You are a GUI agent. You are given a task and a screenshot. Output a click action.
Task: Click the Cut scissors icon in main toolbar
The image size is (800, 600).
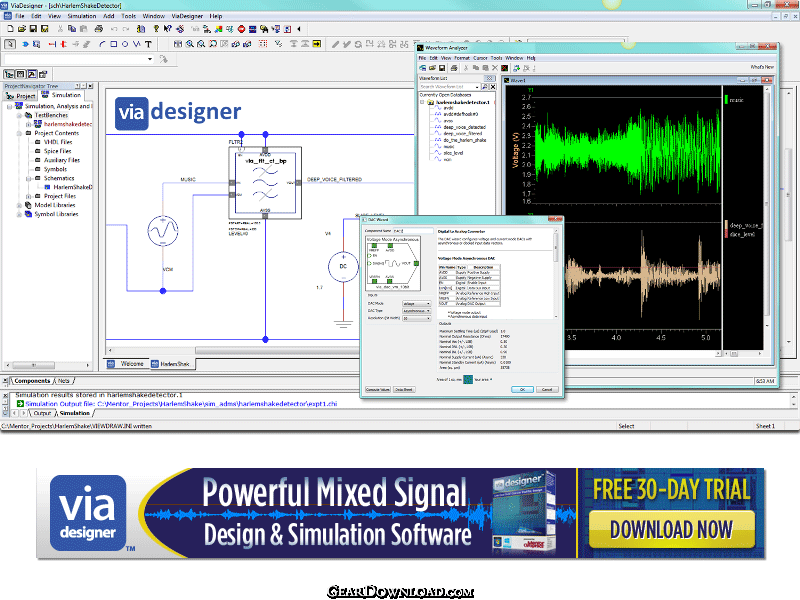click(x=60, y=29)
